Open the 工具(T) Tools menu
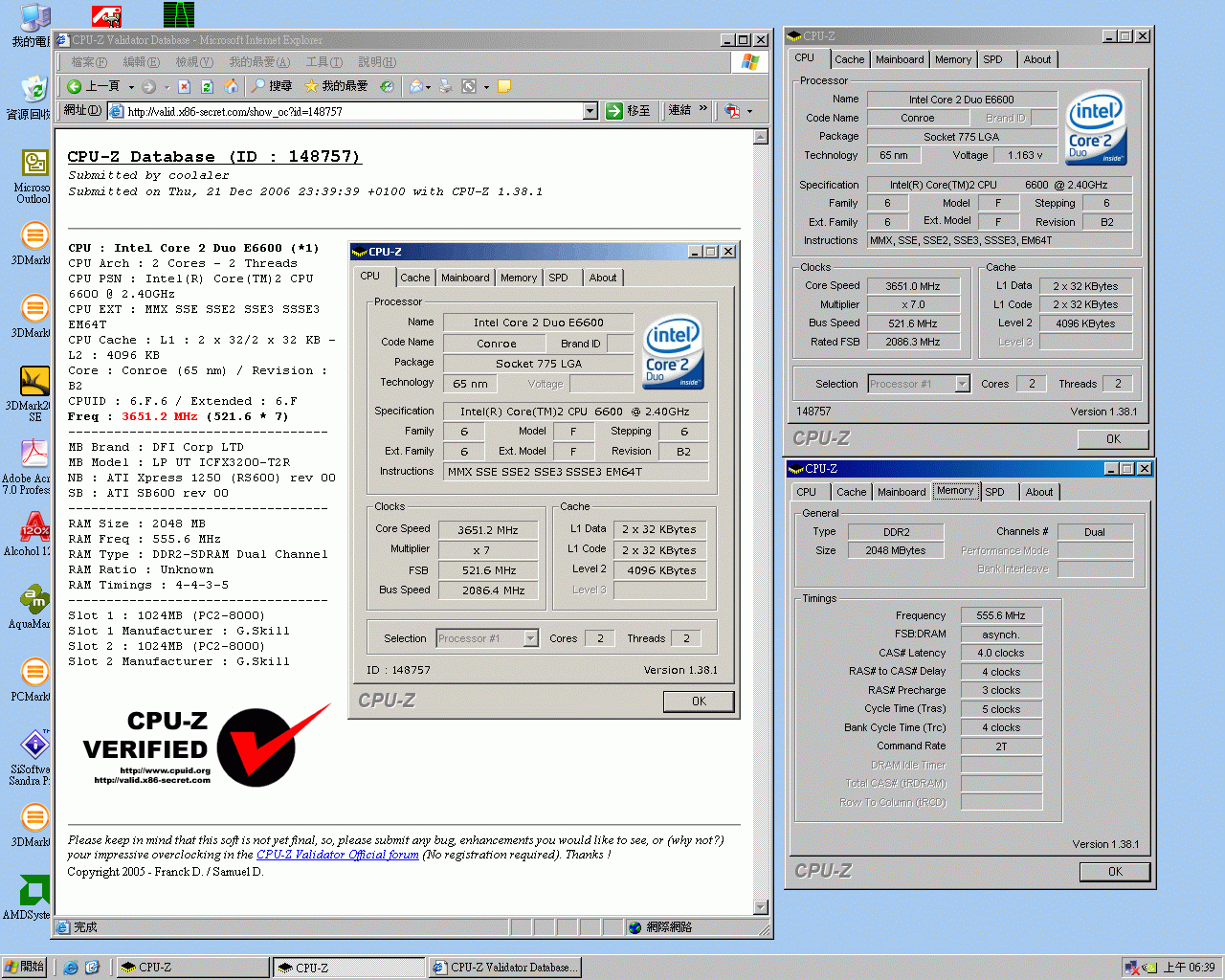This screenshot has width=1225, height=980. click(x=324, y=62)
